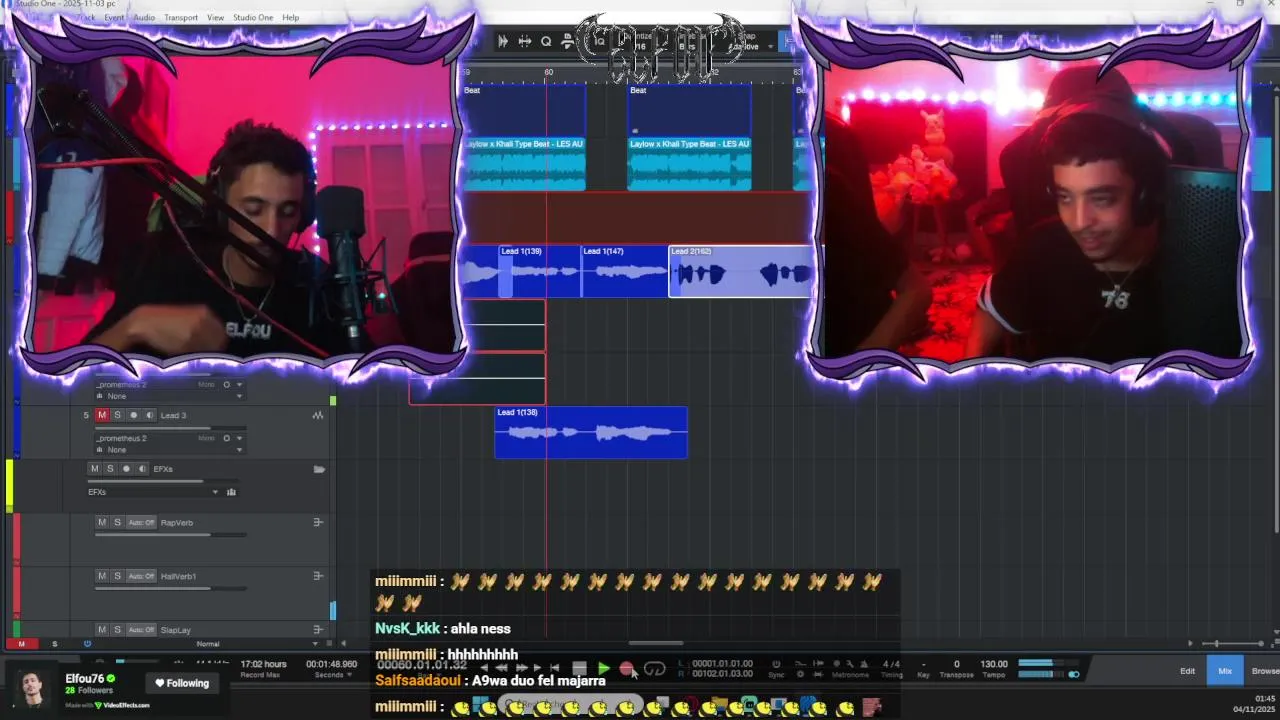Viewport: 1280px width, 720px height.
Task: Select the zoom magnifier tool in toolbar
Action: click(x=546, y=41)
